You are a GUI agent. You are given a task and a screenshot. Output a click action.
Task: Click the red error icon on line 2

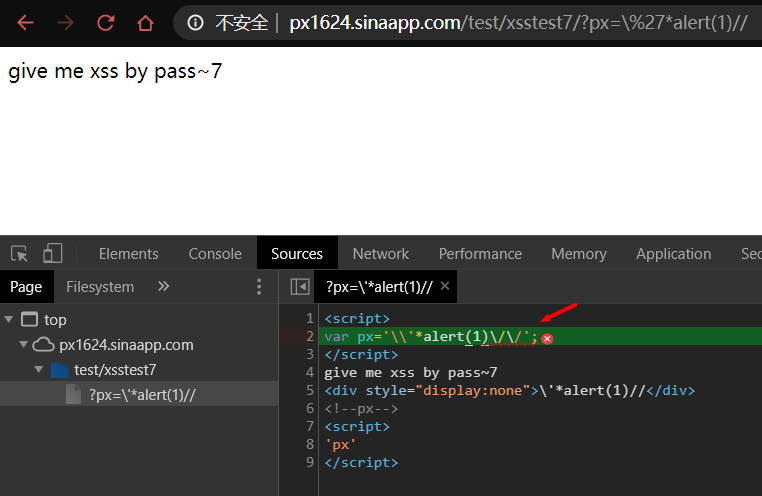click(x=547, y=339)
